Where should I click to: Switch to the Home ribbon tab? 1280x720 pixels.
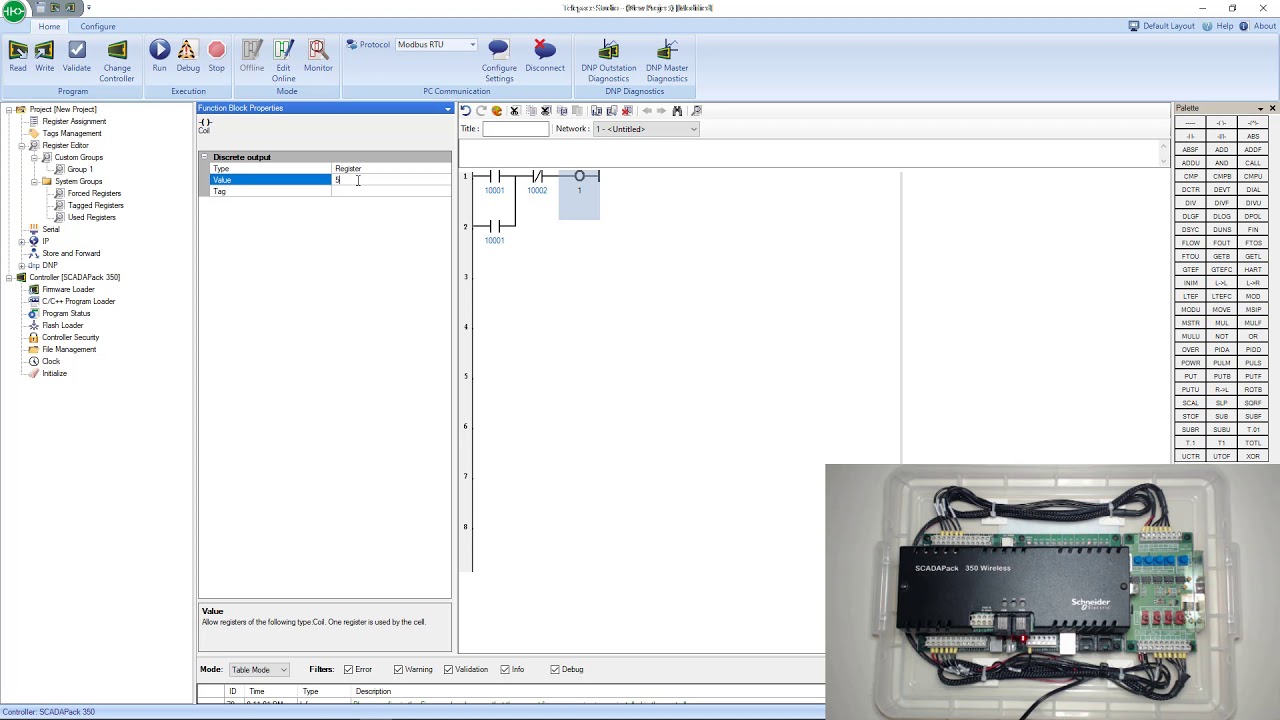pyautogui.click(x=49, y=26)
